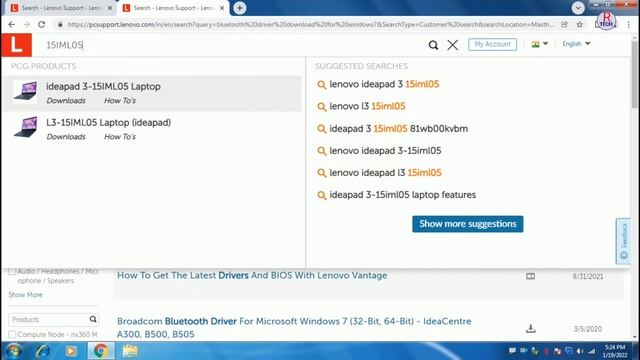Switch to the second Lenovo Support tab
The width and height of the screenshot is (640, 360).
pos(173,8)
